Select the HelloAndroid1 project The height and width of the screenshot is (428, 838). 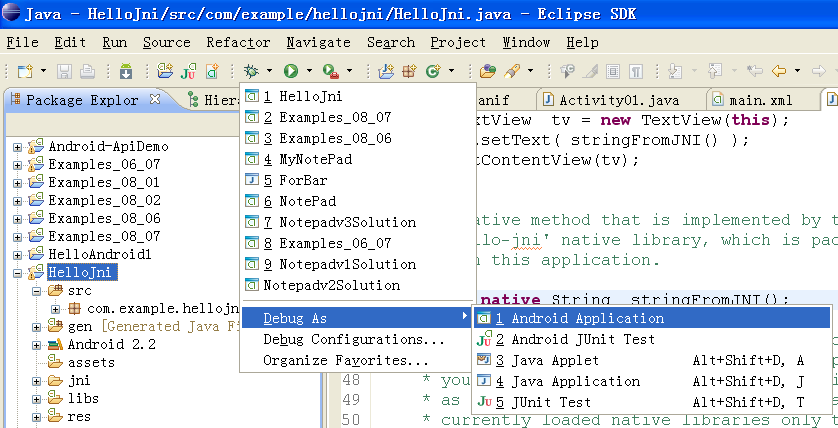[99, 254]
